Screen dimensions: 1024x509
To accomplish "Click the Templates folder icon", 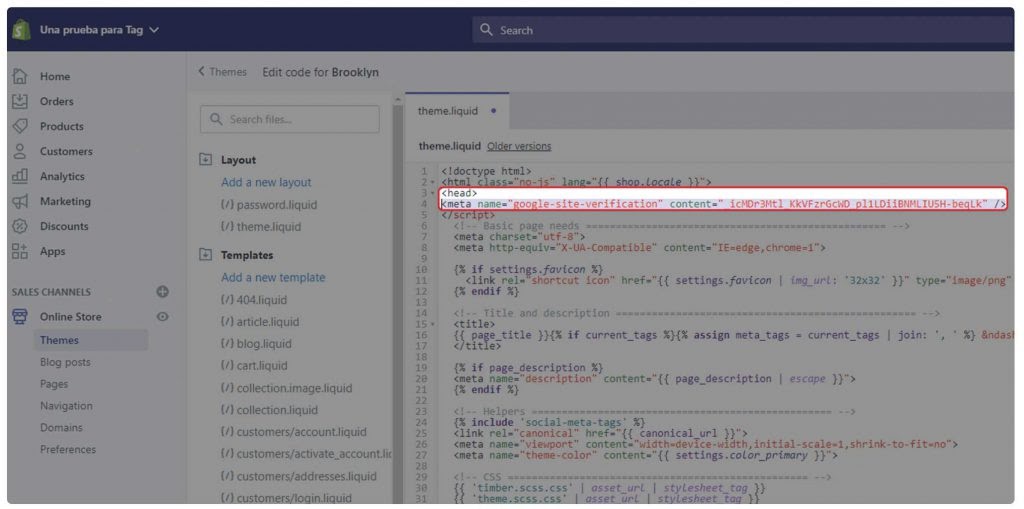I will (205, 255).
